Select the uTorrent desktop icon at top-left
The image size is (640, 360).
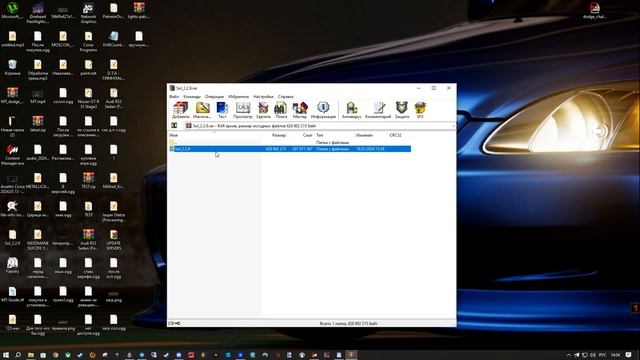(x=12, y=11)
